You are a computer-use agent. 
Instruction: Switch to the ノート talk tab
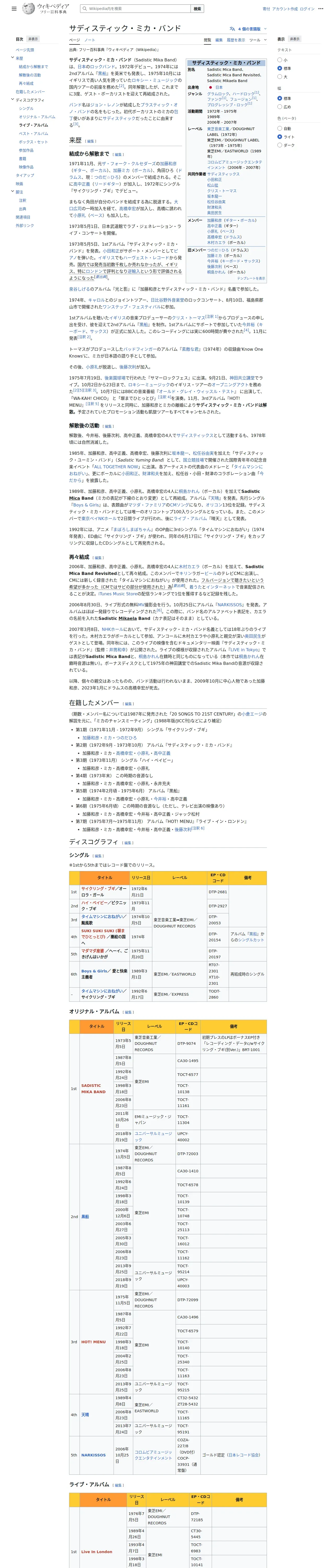(90, 40)
